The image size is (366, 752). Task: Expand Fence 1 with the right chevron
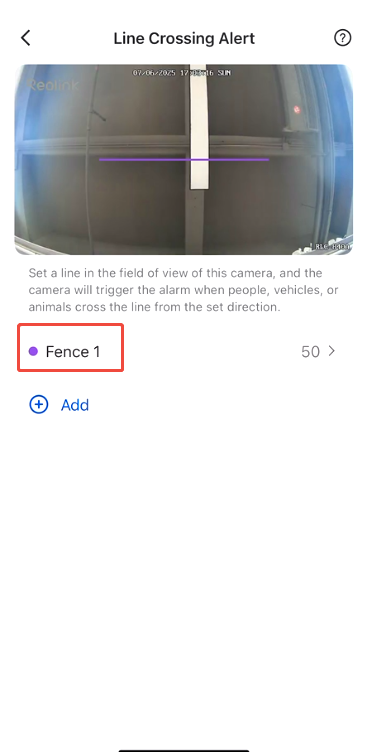[331, 351]
